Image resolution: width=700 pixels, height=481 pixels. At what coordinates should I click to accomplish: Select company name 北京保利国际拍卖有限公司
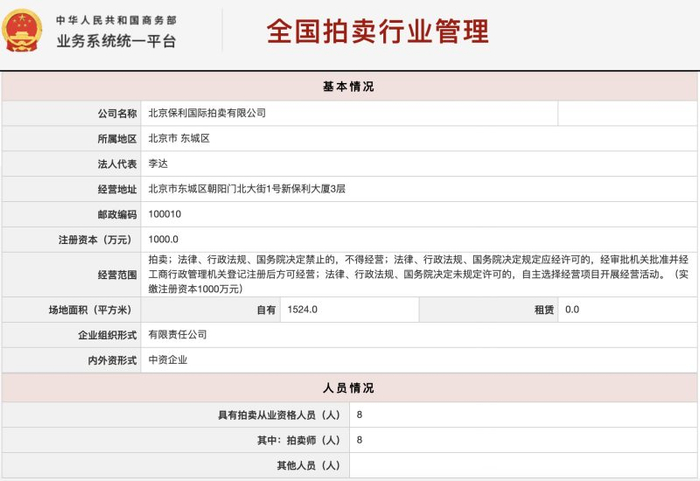[x=207, y=113]
